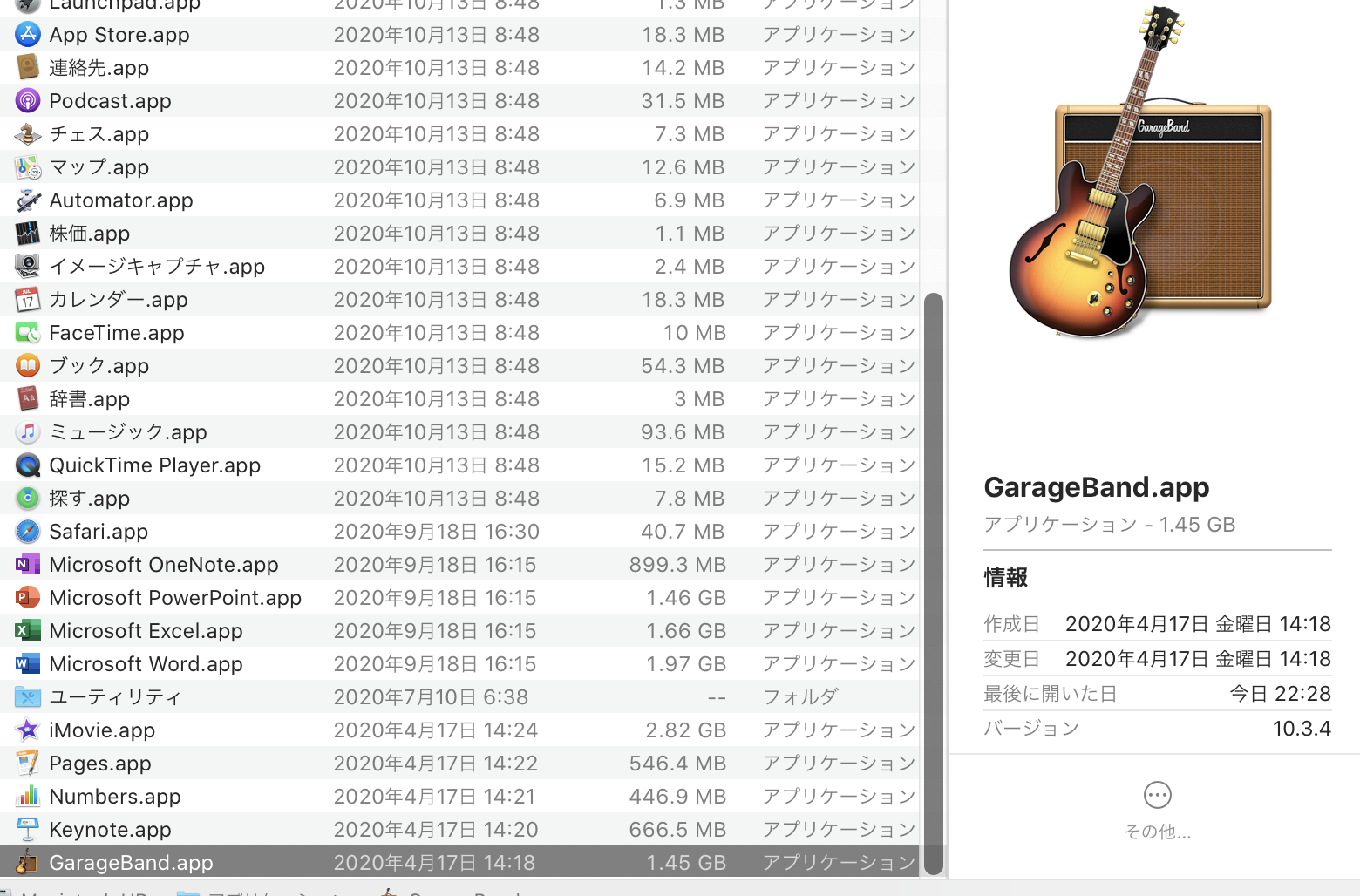Select the "Keynote.app" file name
The height and width of the screenshot is (896, 1360).
pos(110,830)
